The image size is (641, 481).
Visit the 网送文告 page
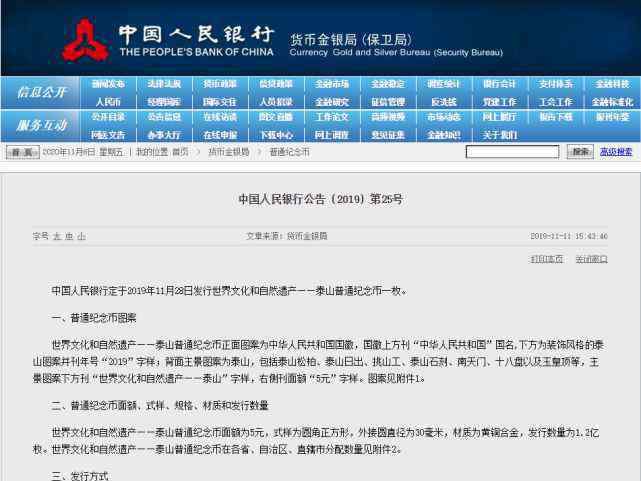(x=108, y=135)
